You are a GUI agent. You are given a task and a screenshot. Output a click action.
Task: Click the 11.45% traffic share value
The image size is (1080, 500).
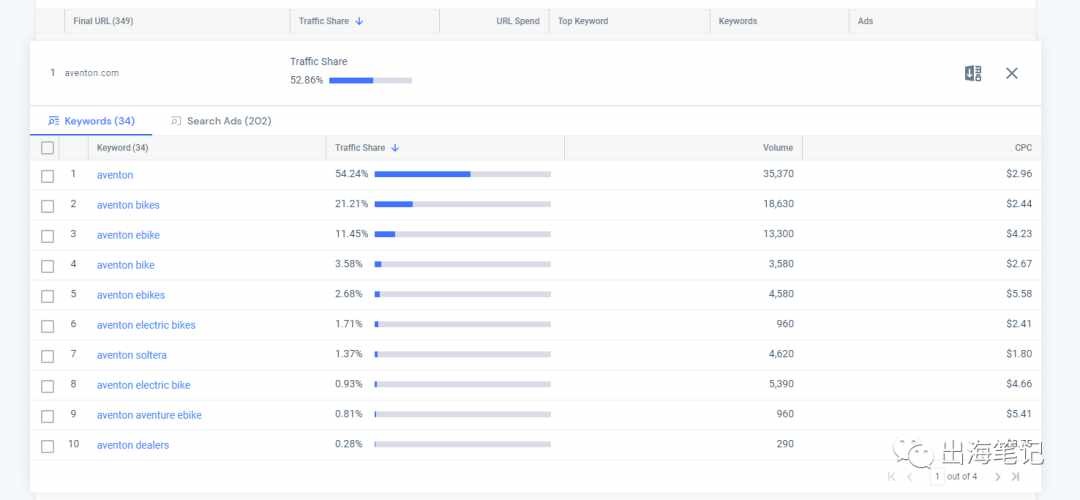pyautogui.click(x=351, y=234)
